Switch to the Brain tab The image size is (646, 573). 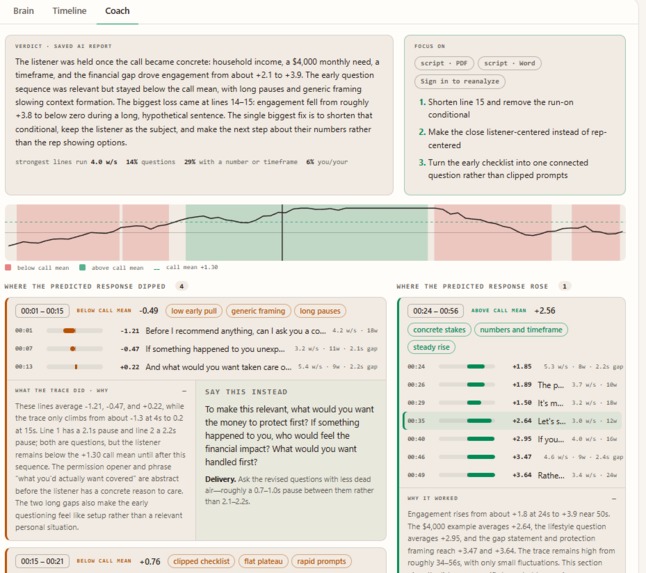pos(23,11)
